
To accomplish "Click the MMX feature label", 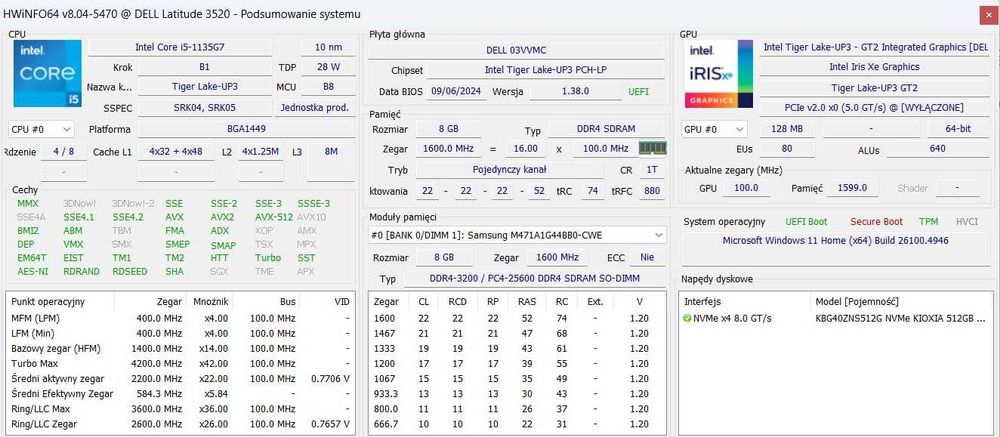I will pyautogui.click(x=28, y=204).
